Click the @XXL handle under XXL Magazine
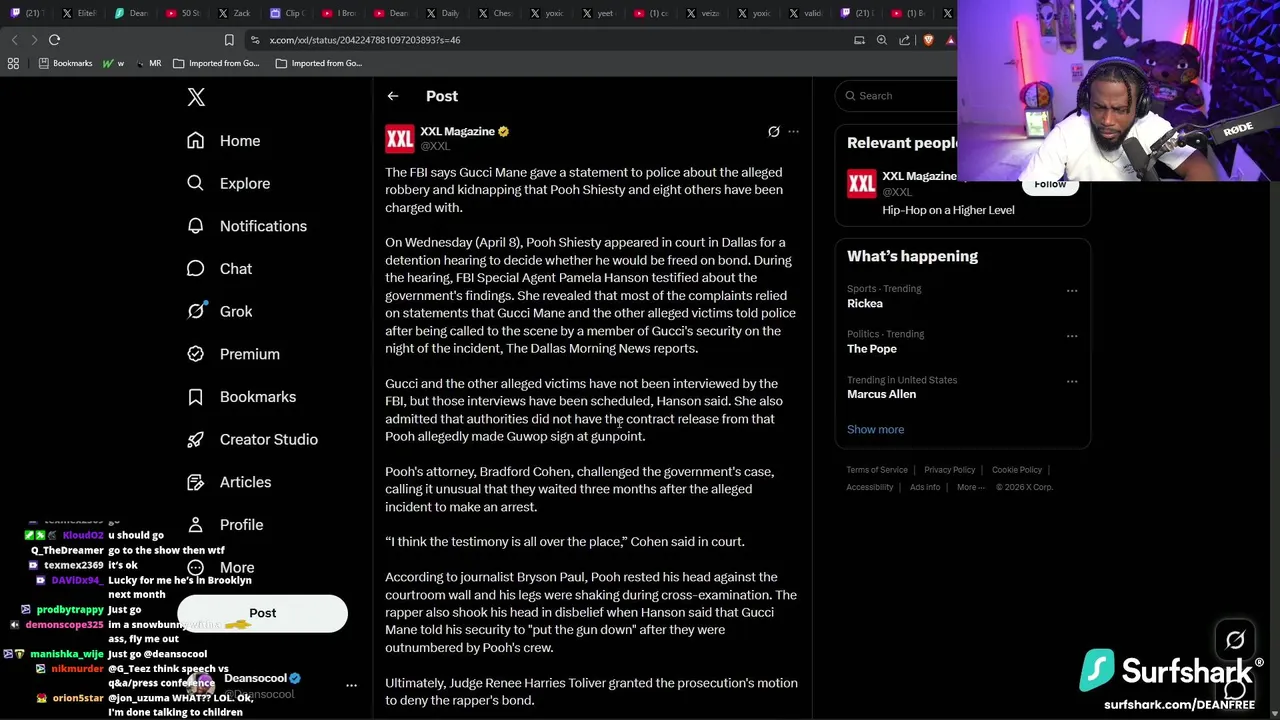 (435, 146)
